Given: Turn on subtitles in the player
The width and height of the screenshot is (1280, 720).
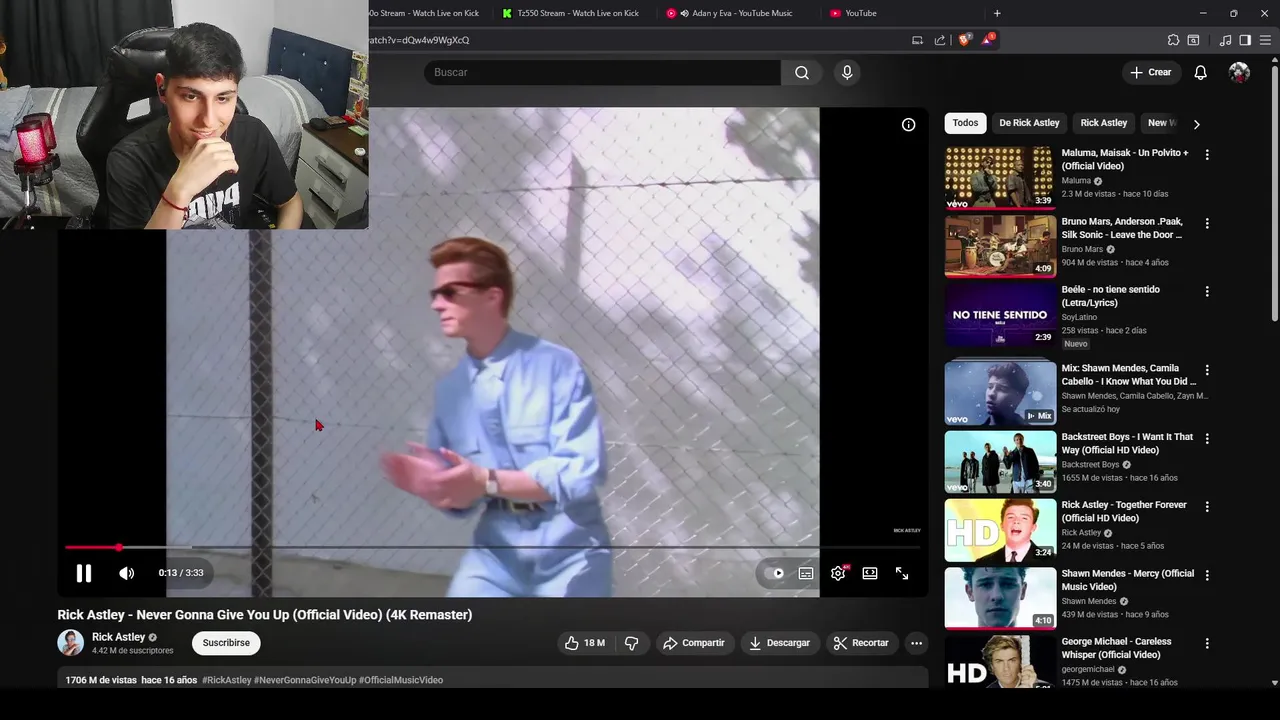Looking at the screenshot, I should (806, 573).
